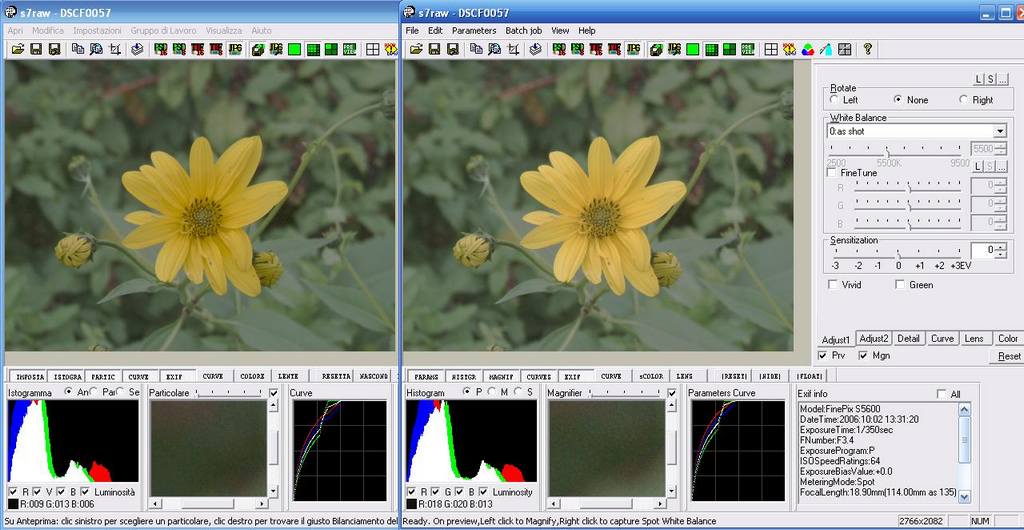Open the Help menu
The image size is (1024, 530).
click(x=586, y=31)
